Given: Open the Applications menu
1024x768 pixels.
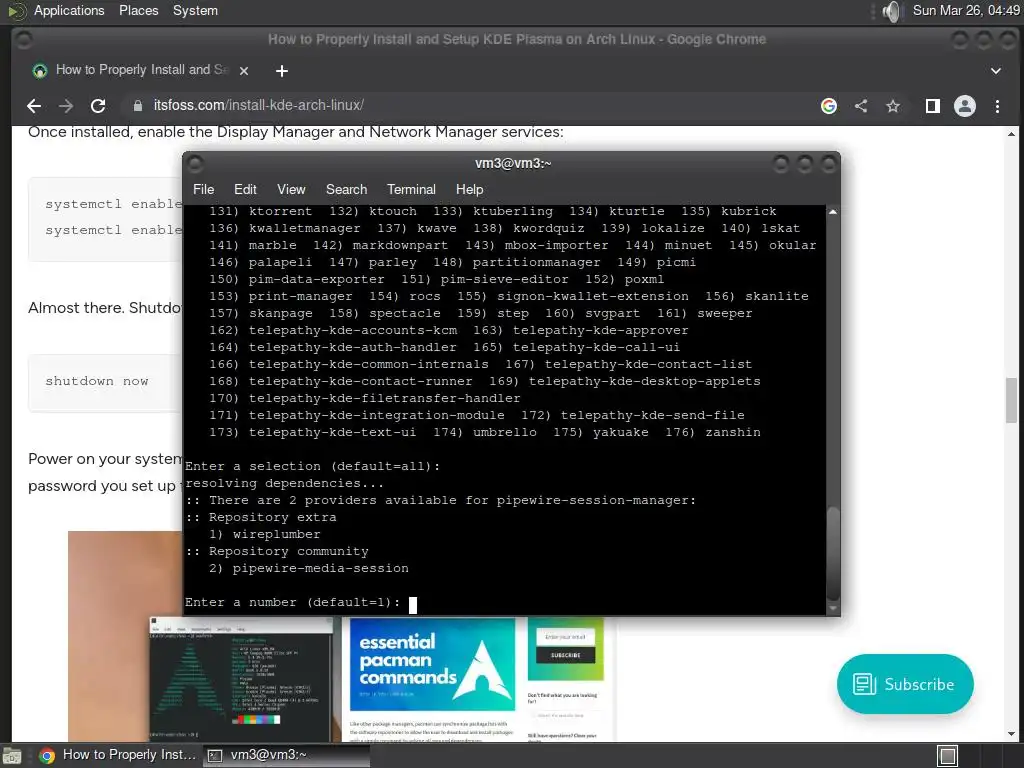Looking at the screenshot, I should click(x=69, y=10).
